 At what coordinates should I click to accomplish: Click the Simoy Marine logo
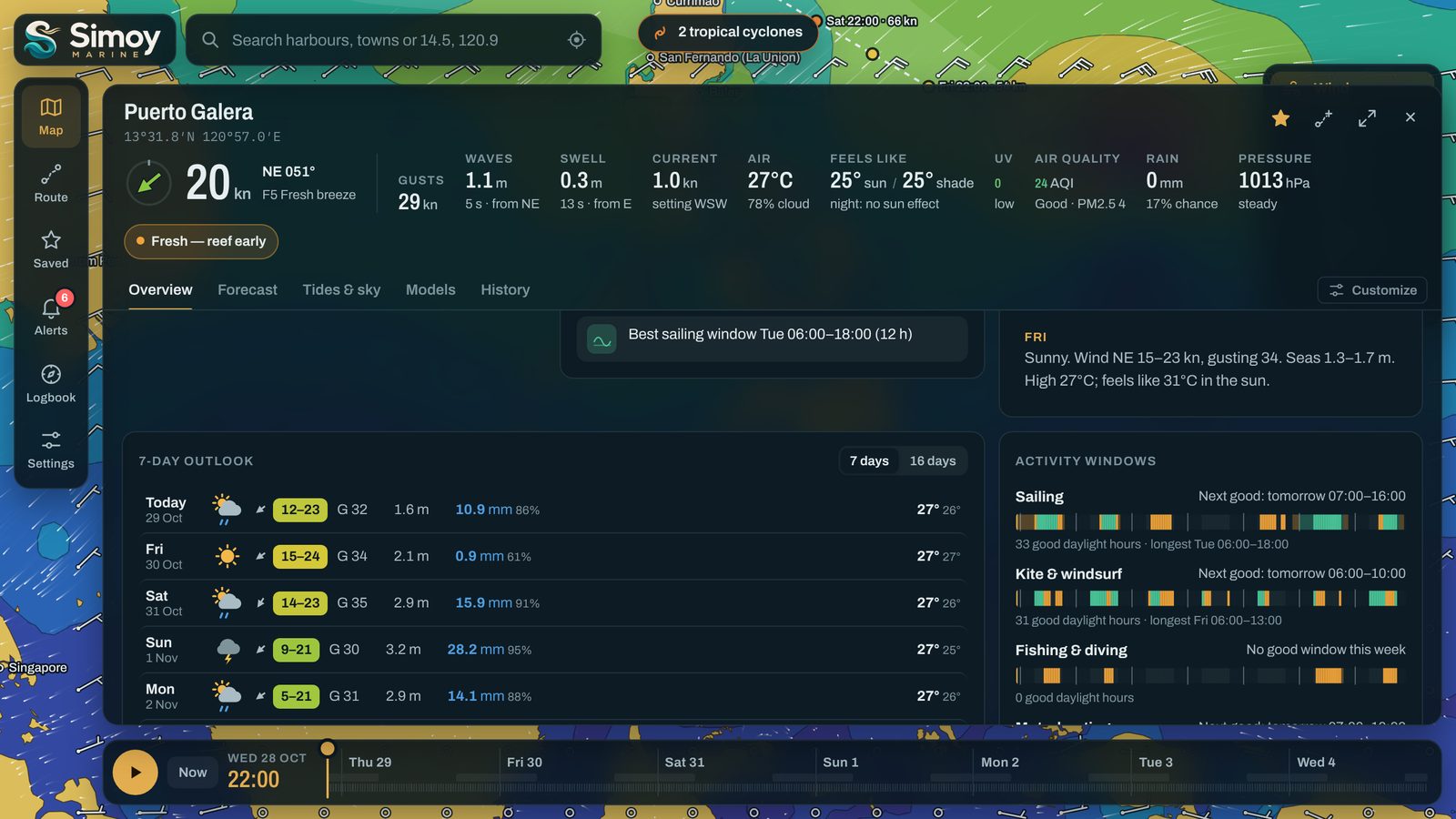click(x=94, y=39)
